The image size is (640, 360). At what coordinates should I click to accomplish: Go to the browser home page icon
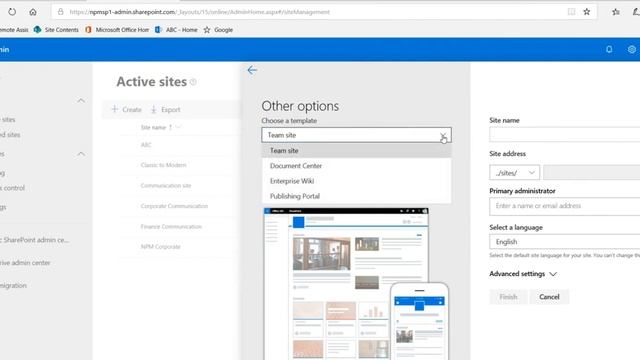33,12
